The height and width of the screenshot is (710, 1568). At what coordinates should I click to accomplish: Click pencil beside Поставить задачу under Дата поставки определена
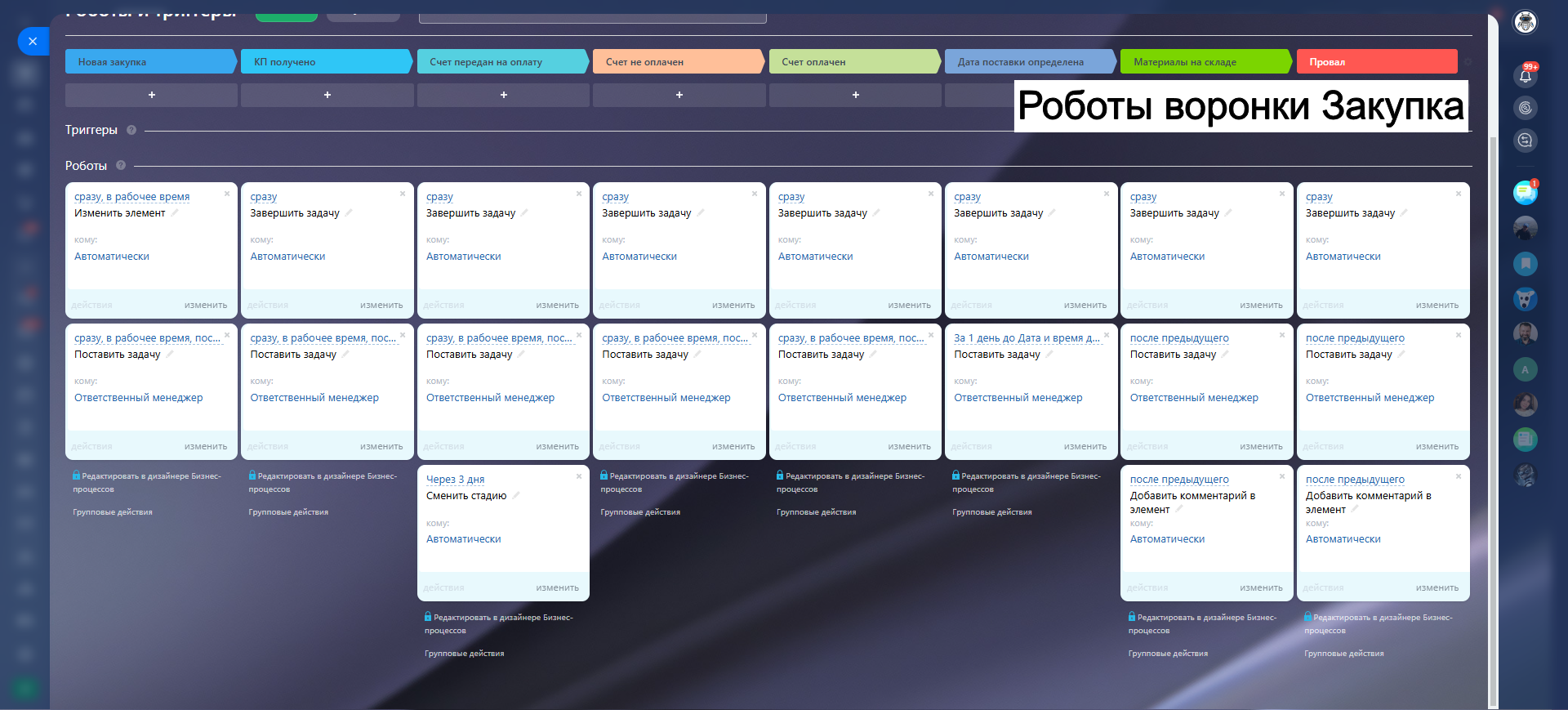pos(1049,355)
